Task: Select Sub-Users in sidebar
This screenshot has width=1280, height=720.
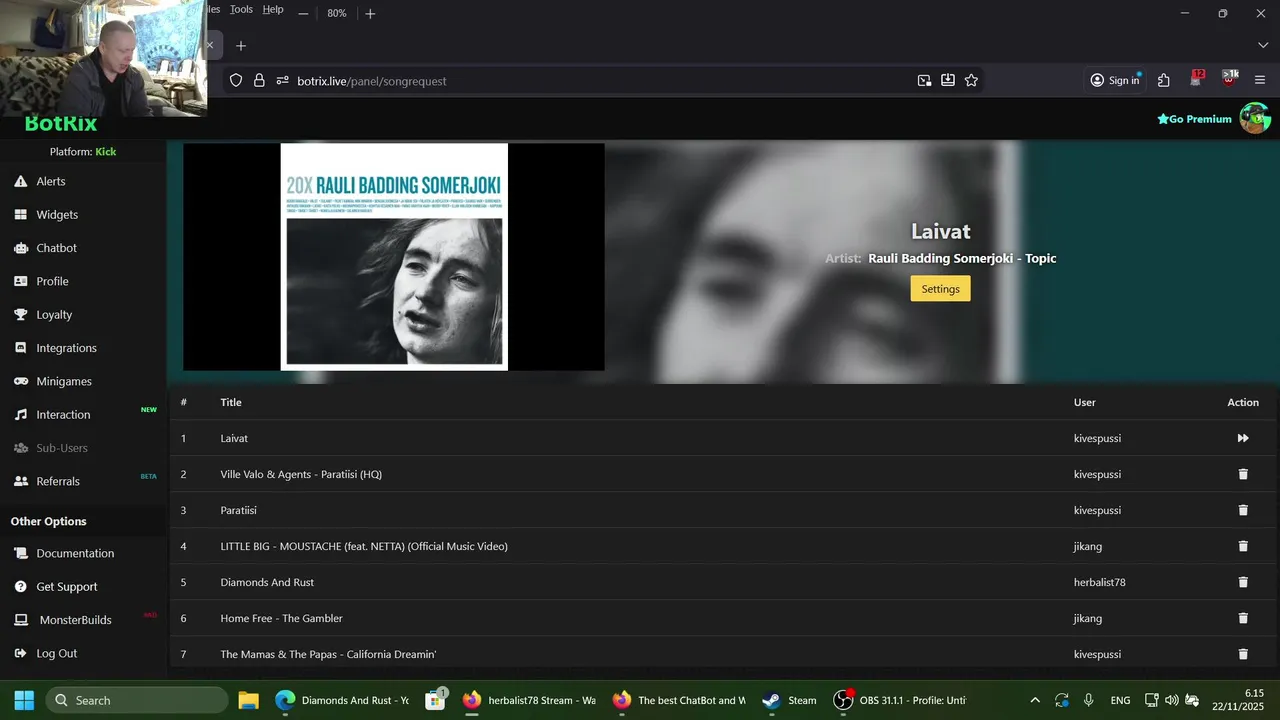Action: click(62, 448)
